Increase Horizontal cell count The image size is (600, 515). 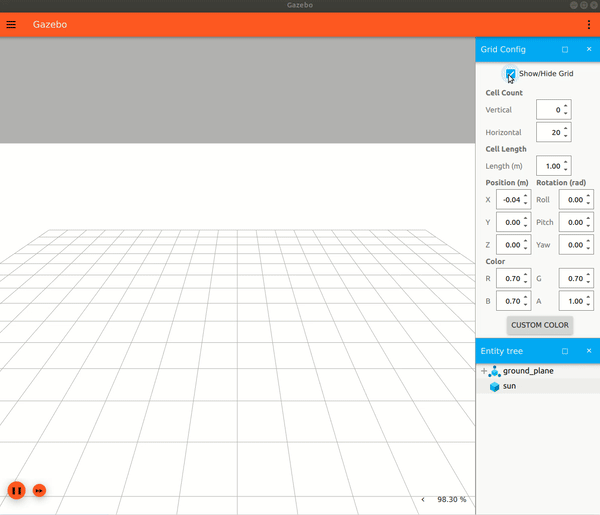point(566,129)
